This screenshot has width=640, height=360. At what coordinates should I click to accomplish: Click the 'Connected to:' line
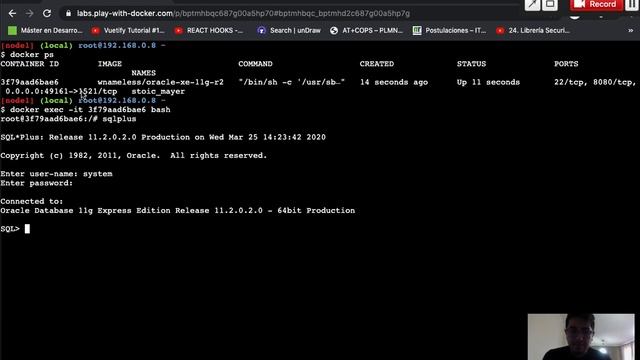[x=32, y=202]
